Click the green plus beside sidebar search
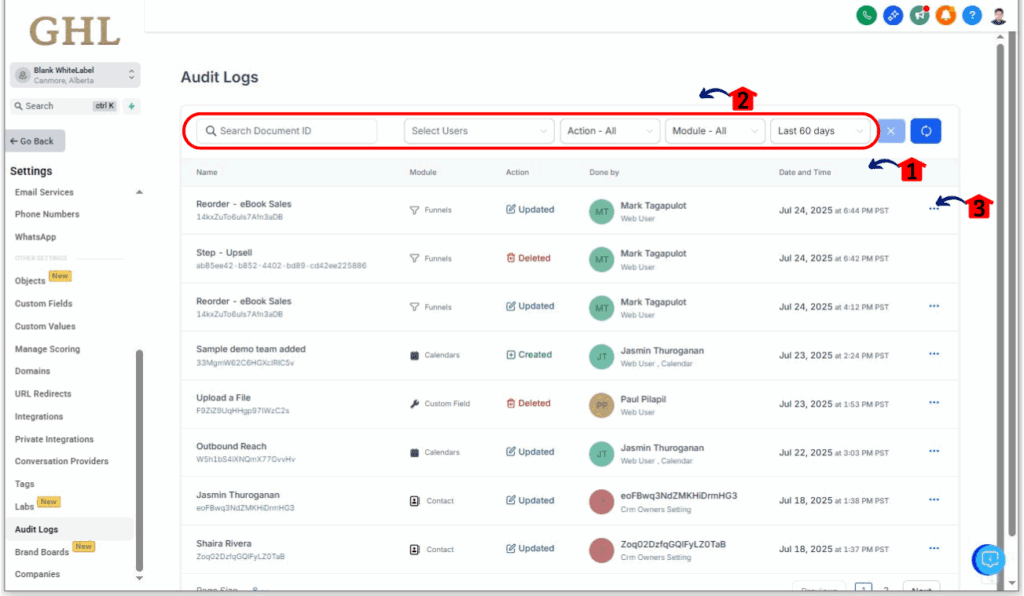 coord(131,105)
